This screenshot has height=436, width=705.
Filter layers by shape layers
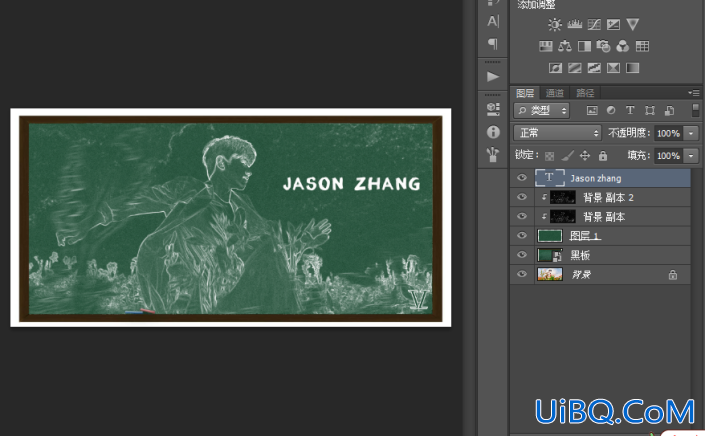[x=650, y=111]
